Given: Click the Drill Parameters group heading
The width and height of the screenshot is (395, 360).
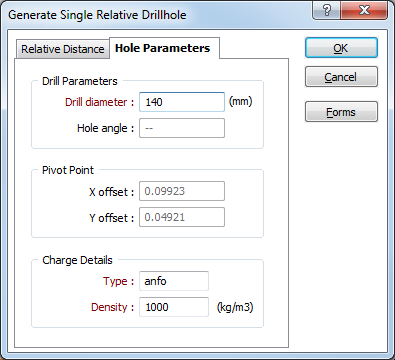Looking at the screenshot, I should pos(80,81).
